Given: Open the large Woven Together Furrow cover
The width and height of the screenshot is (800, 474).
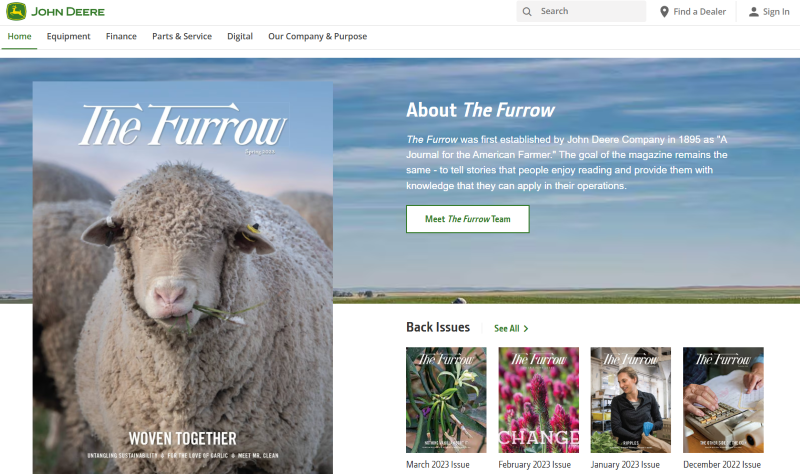Looking at the screenshot, I should (183, 278).
